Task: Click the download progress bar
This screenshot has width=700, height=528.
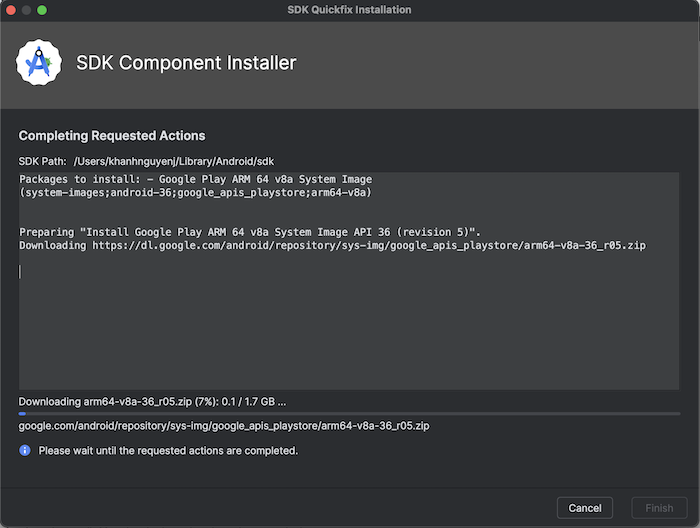Action: [349, 414]
